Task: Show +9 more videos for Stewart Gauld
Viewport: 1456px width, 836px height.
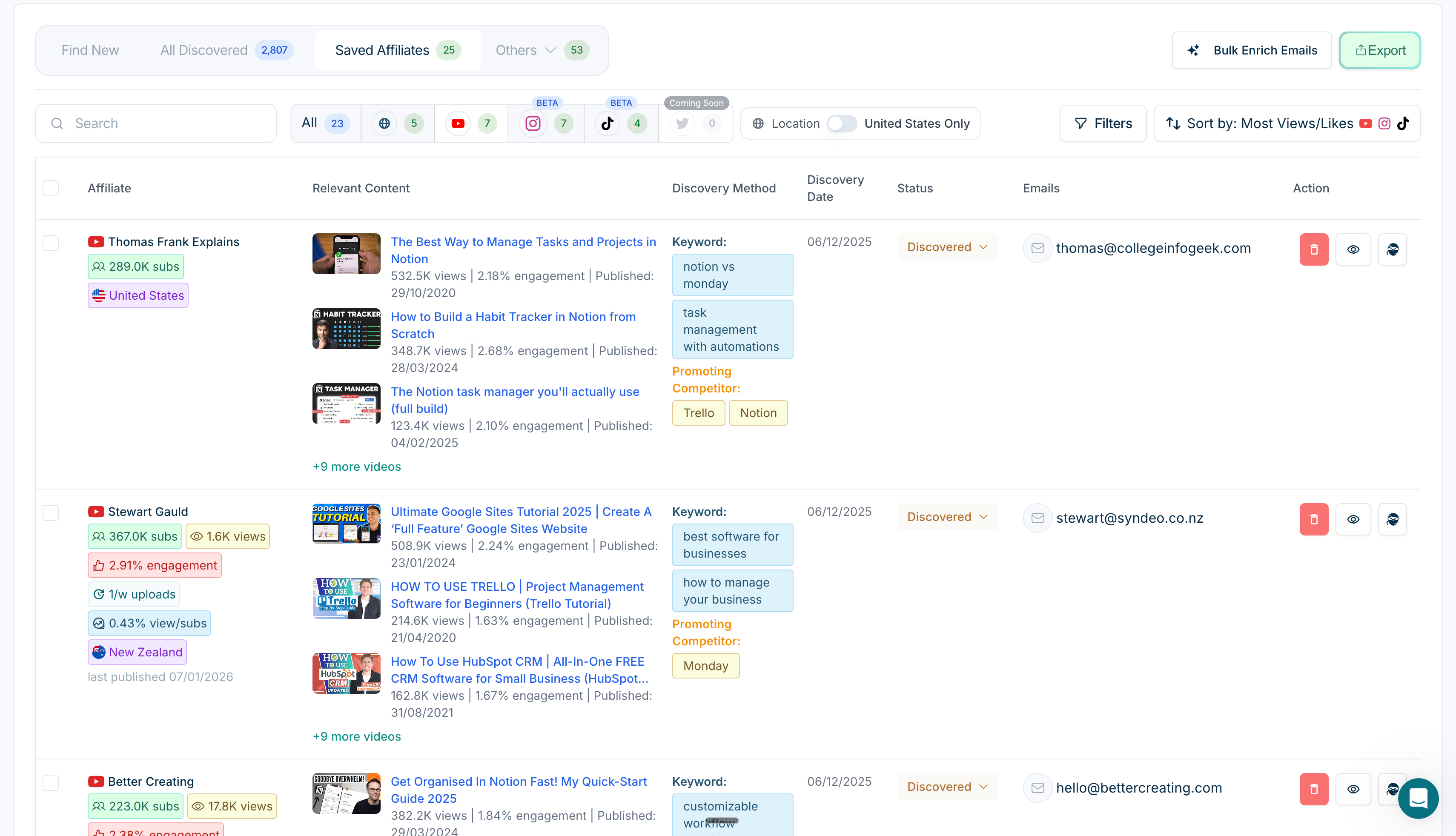Action: point(356,736)
